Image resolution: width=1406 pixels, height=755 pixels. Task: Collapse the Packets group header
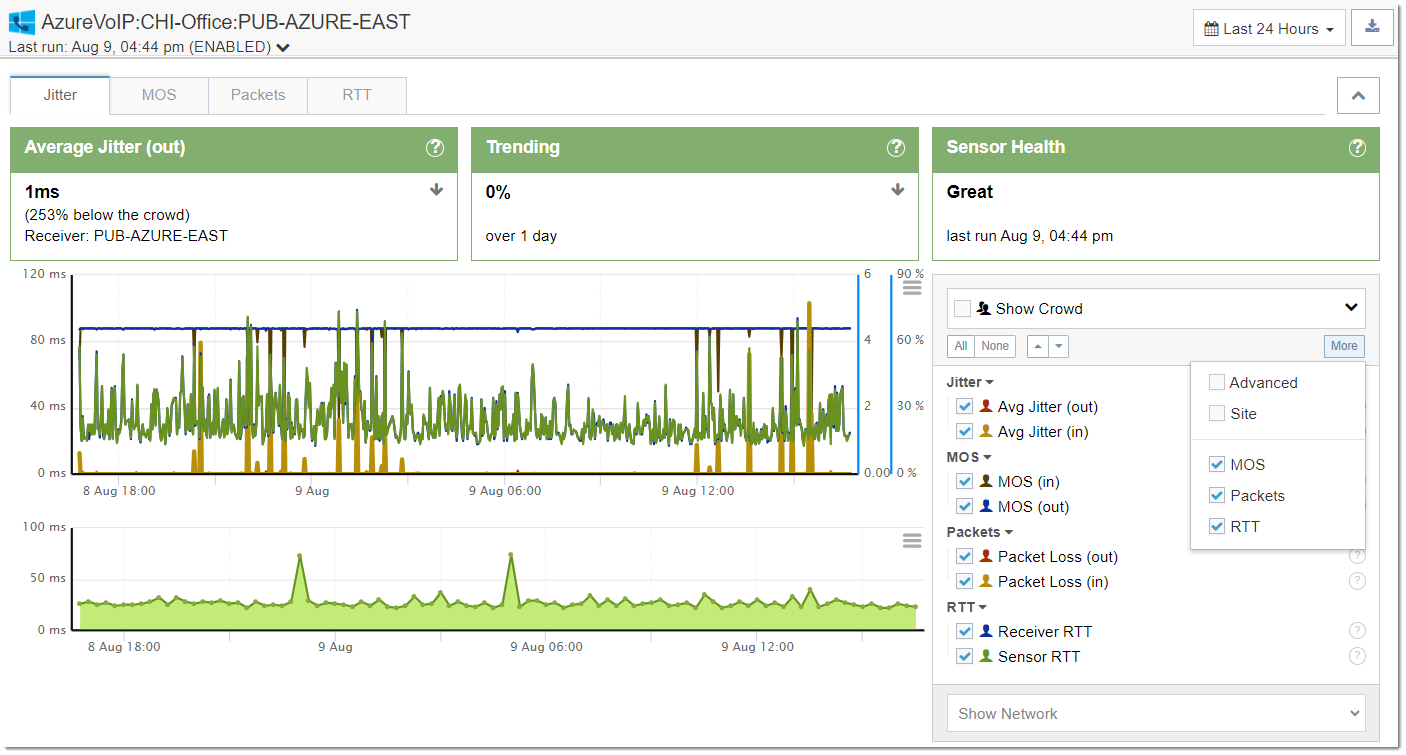980,532
